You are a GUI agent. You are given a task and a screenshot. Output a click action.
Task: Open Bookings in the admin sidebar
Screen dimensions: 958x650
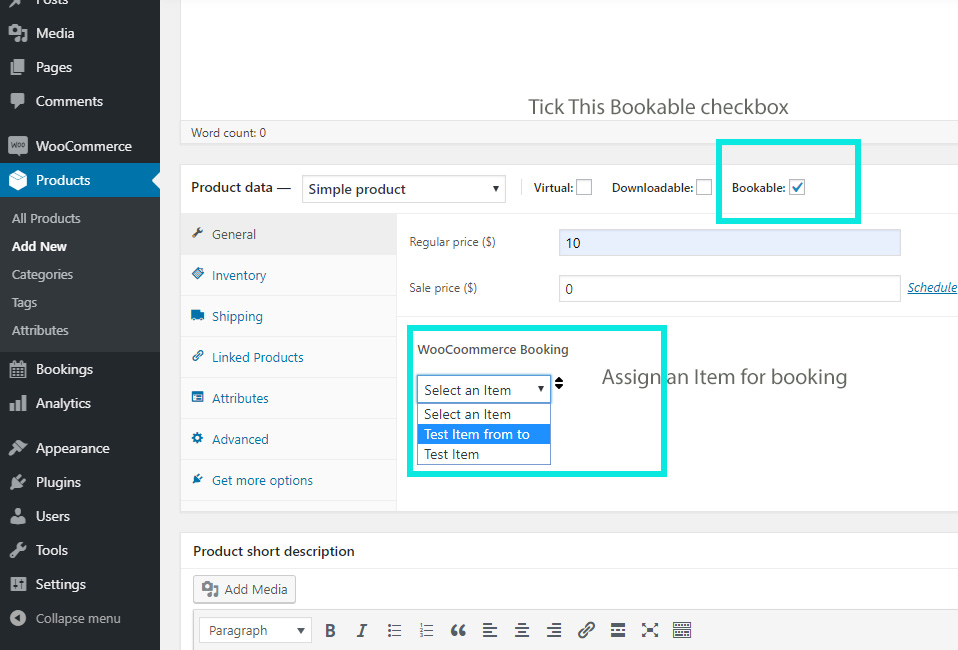[64, 369]
